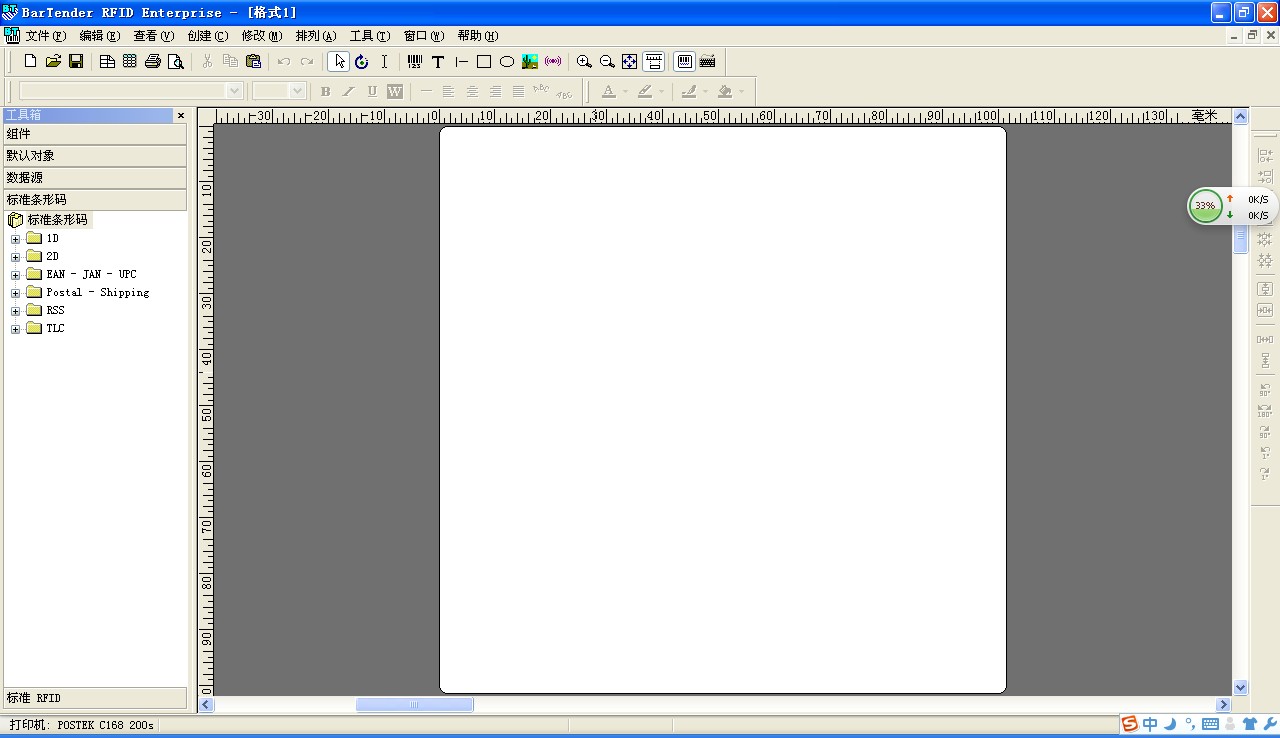
Task: Open the 帮助 menu
Action: (x=477, y=36)
